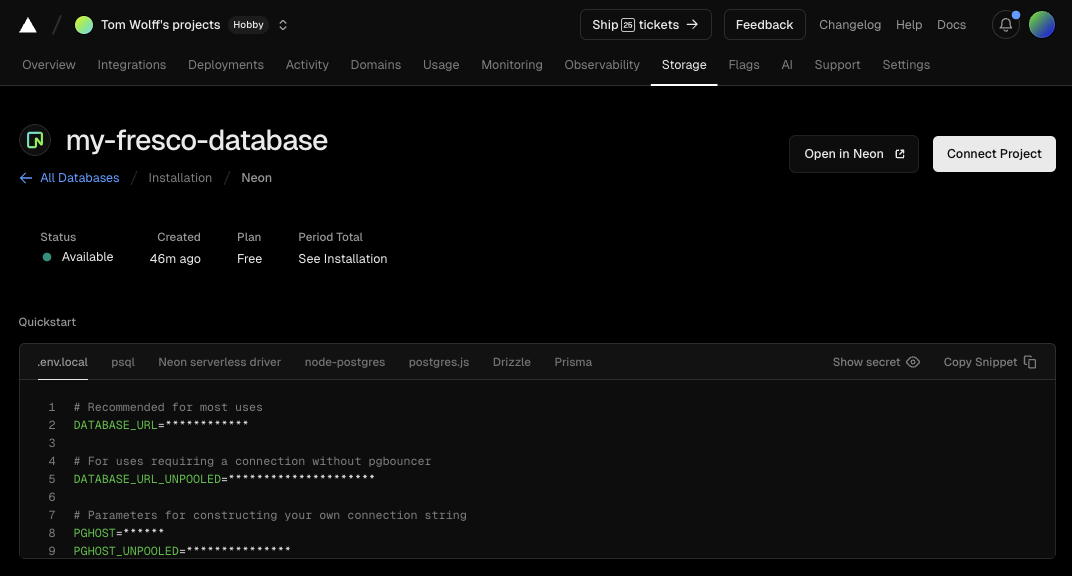Expand the team switcher chevron
This screenshot has height=576, width=1072.
(x=283, y=25)
